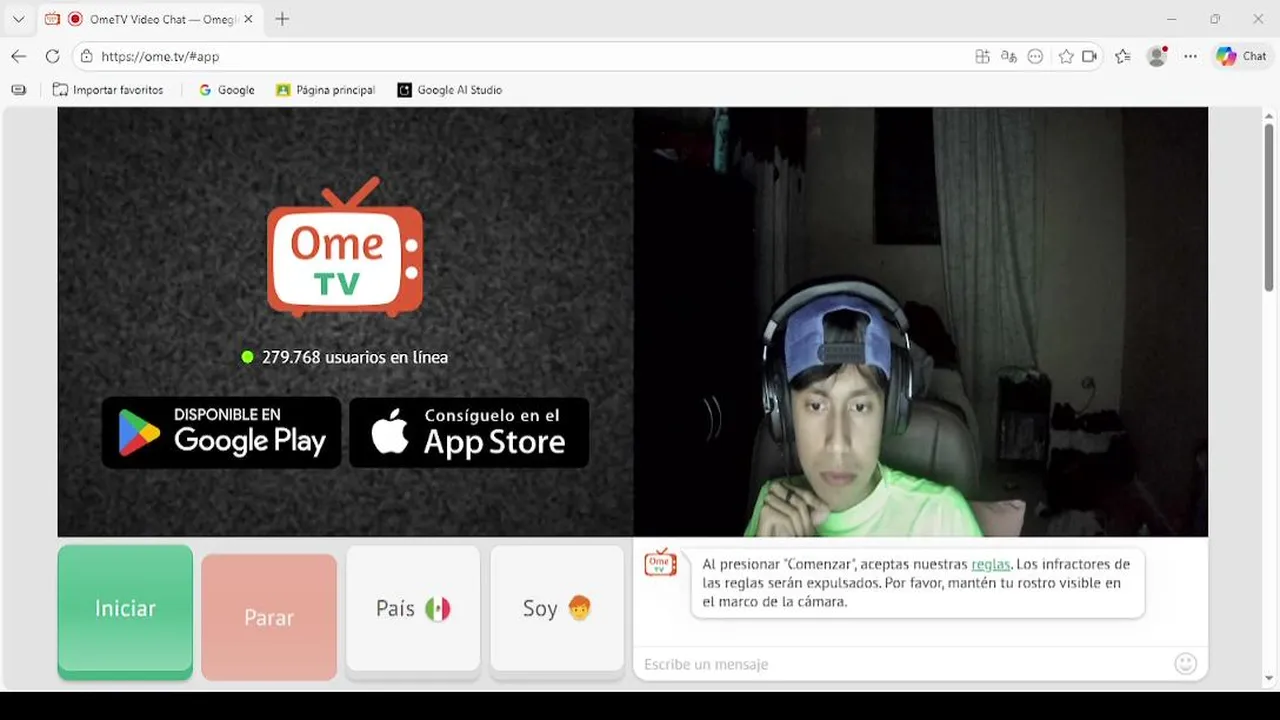Close the OmeTV Video Chat tab

coord(248,19)
